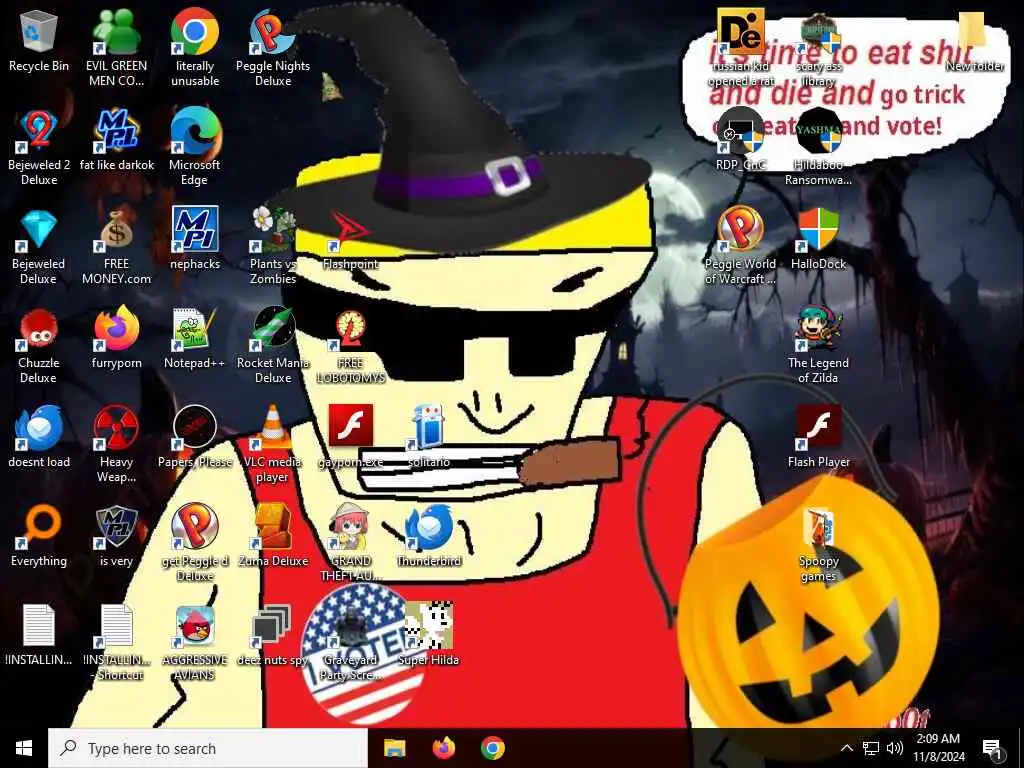The width and height of the screenshot is (1024, 768).
Task: Open the 'scary ass library' shortcut
Action: tap(819, 31)
